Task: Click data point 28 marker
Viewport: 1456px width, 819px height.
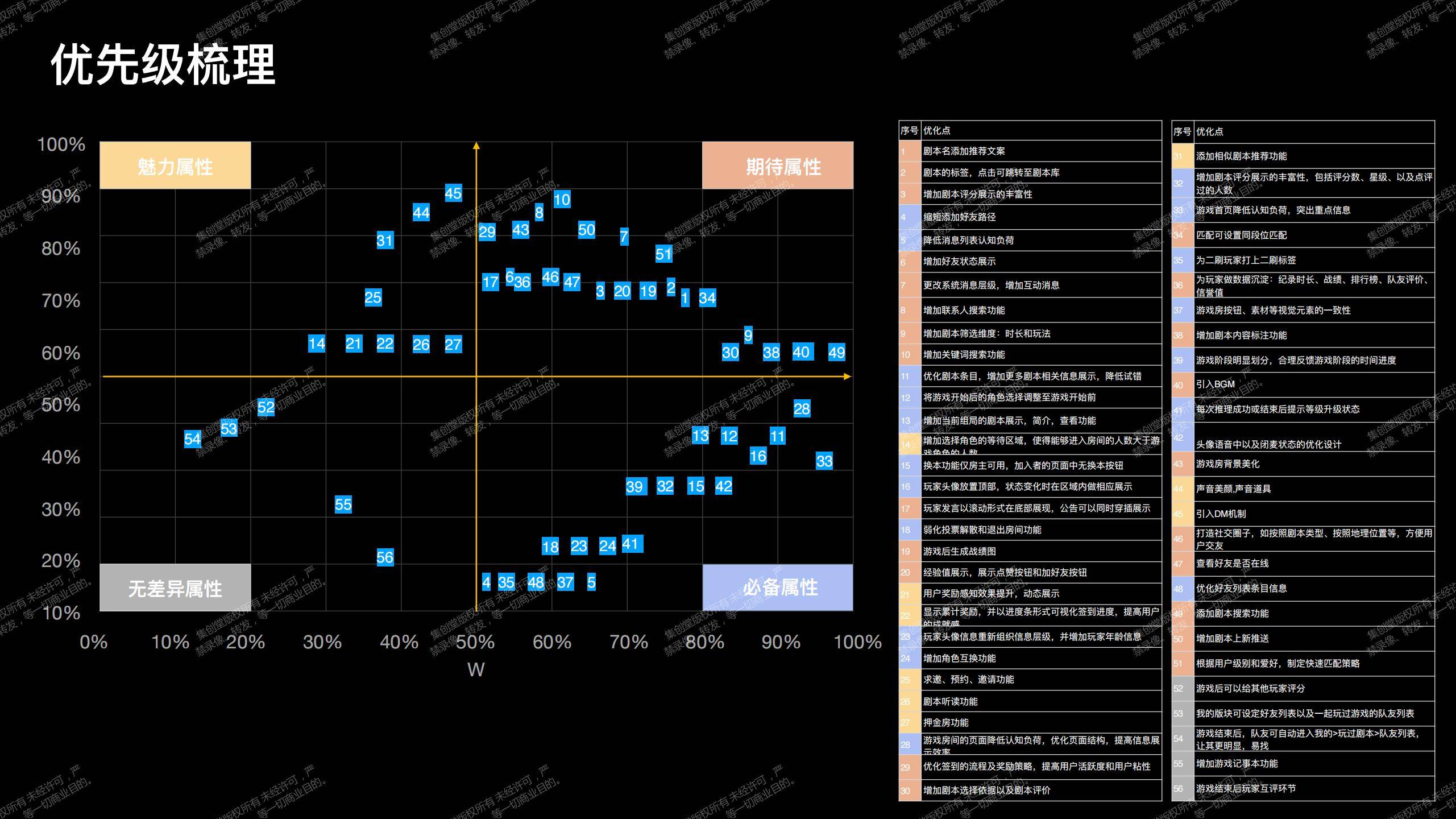Action: [802, 409]
